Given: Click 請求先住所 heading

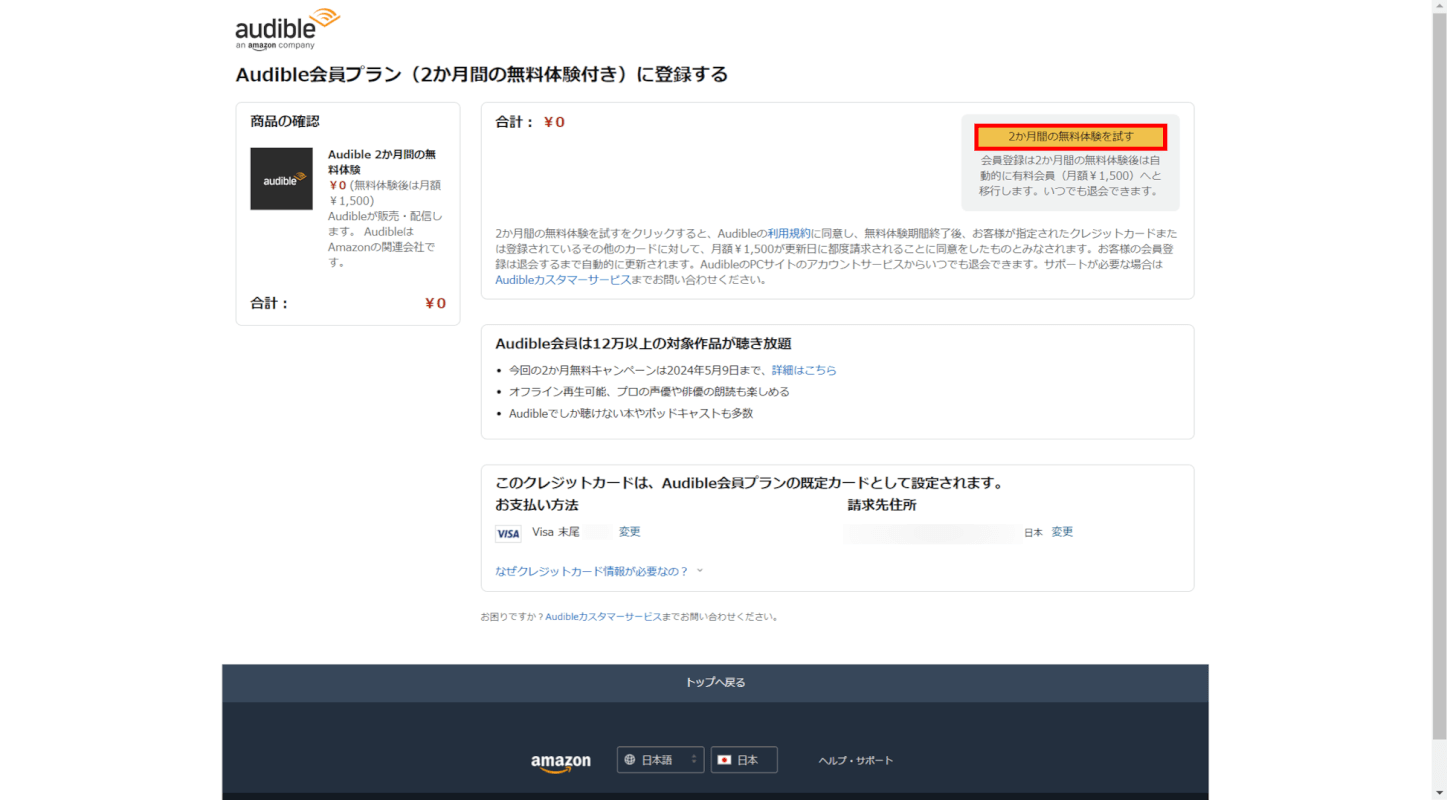Looking at the screenshot, I should click(882, 505).
